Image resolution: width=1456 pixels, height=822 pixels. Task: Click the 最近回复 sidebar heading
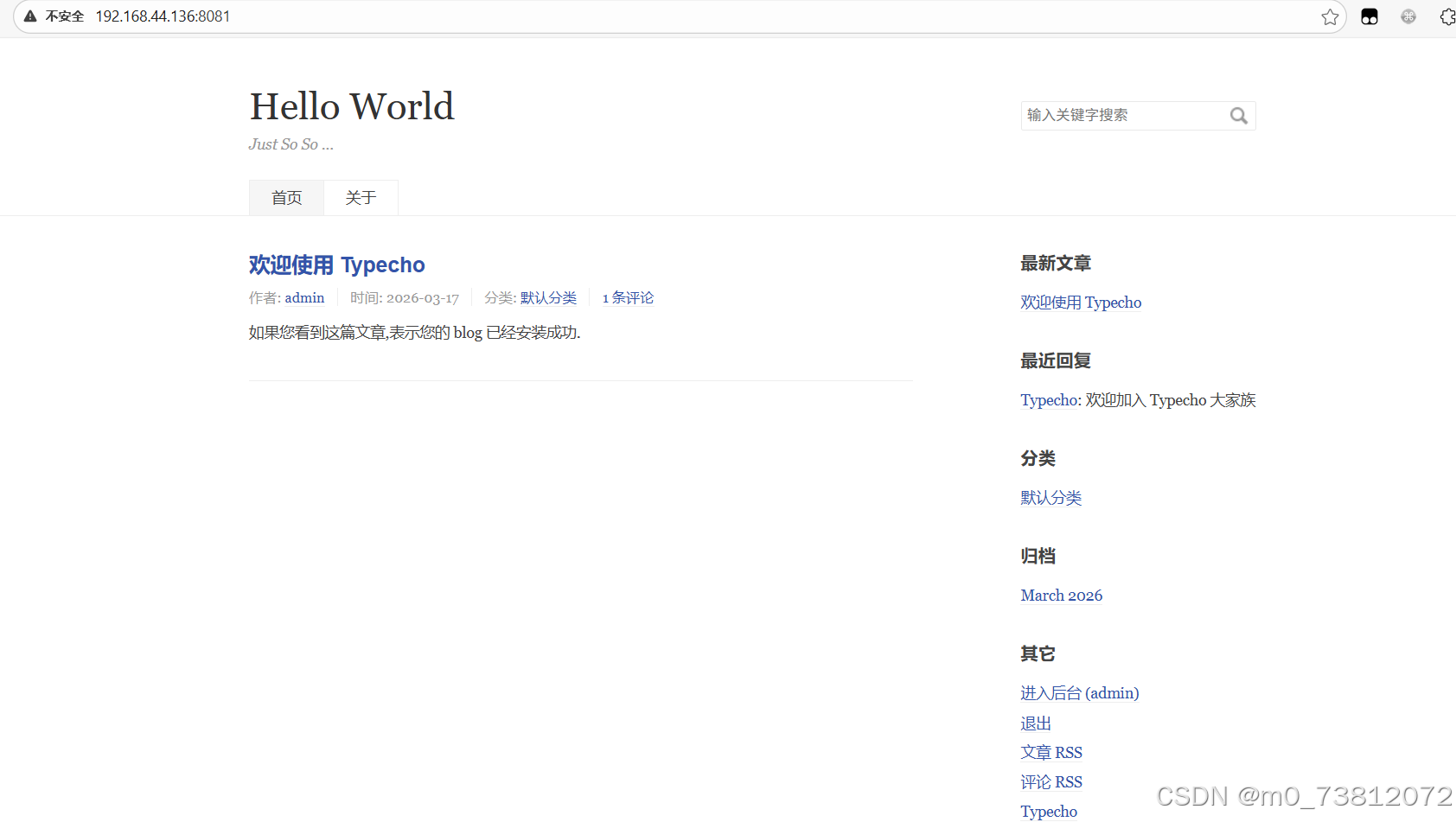(1056, 361)
